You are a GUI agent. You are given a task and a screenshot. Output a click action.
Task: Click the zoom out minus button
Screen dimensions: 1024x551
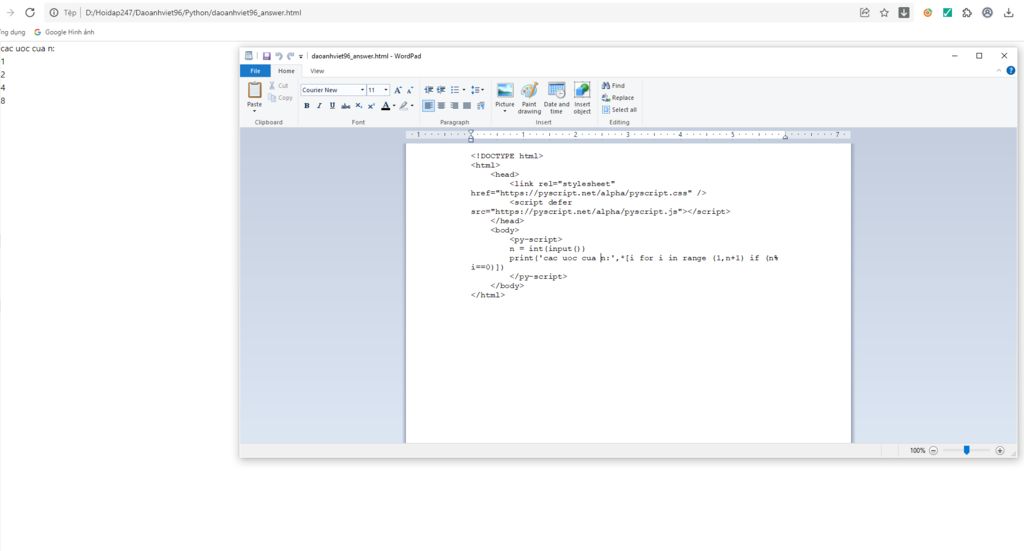pyautogui.click(x=933, y=450)
